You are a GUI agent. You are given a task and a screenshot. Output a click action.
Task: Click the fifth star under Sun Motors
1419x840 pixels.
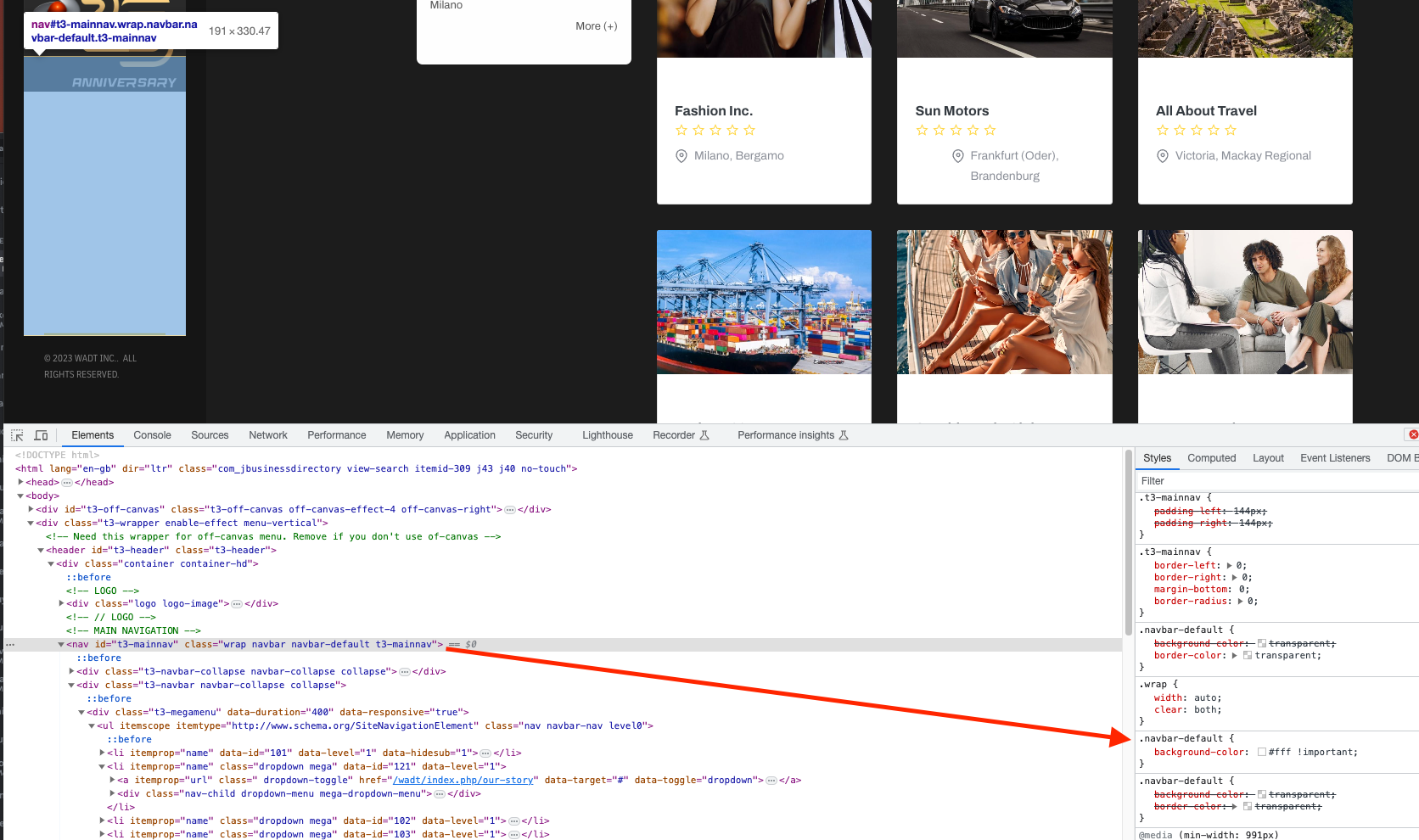point(990,130)
